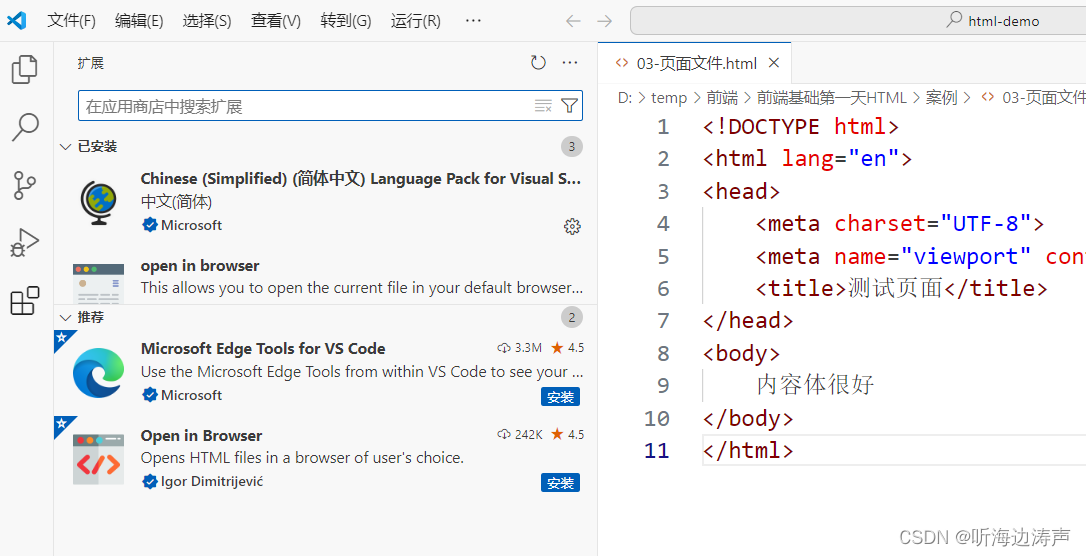Click the <!DOCTYPE html> line

click(801, 127)
